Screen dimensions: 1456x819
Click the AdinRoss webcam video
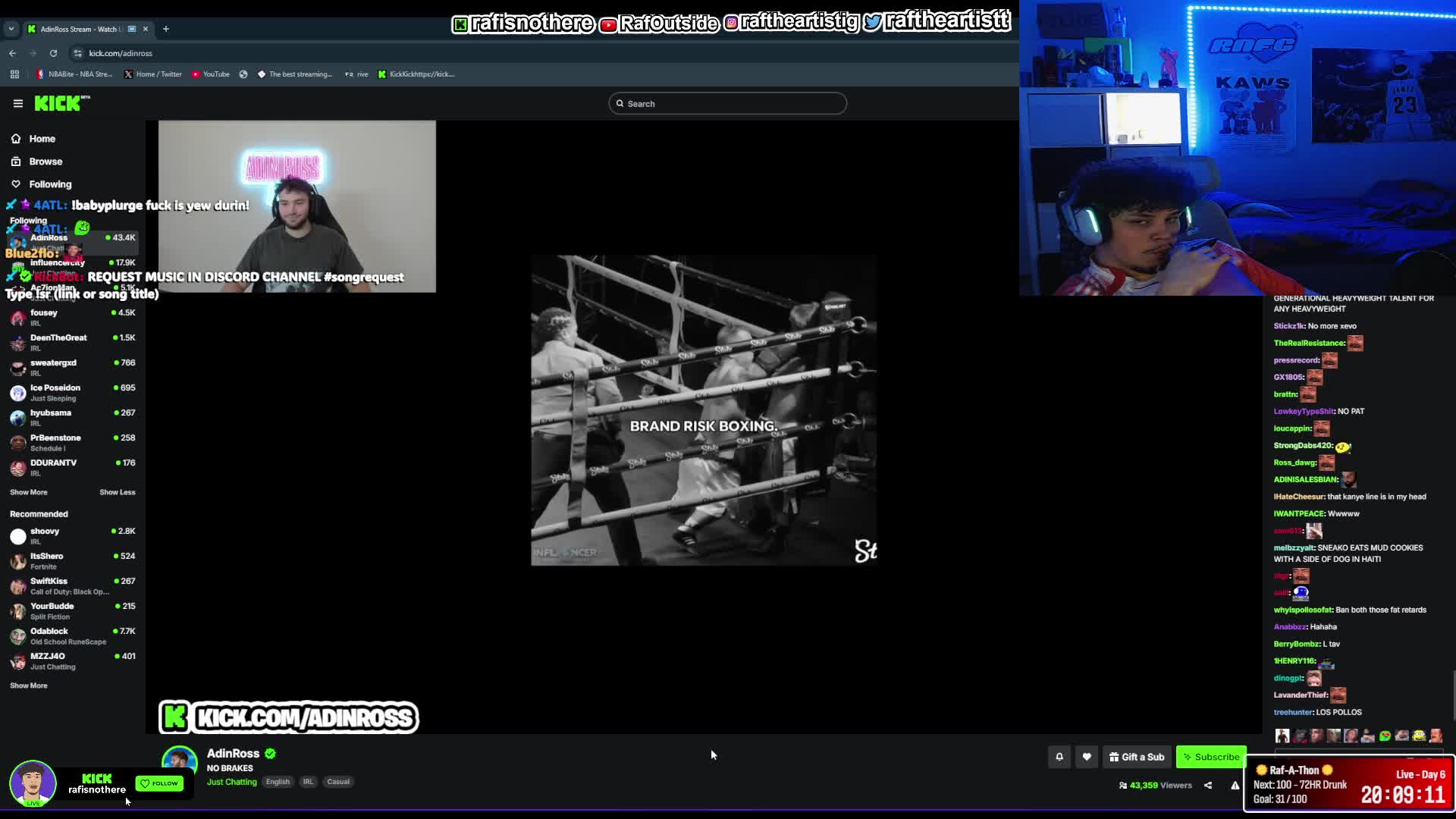[x=297, y=206]
